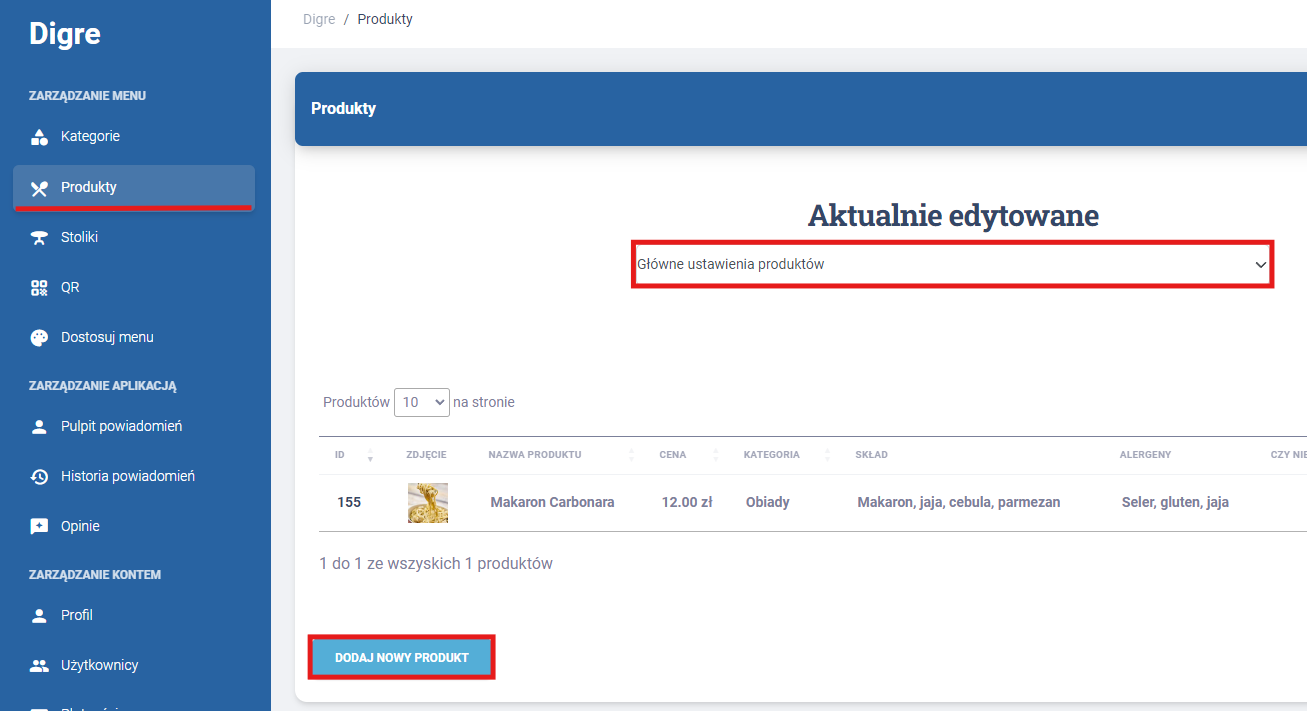Open Opinie using the chat bubble icon
1307x711 pixels.
point(39,525)
